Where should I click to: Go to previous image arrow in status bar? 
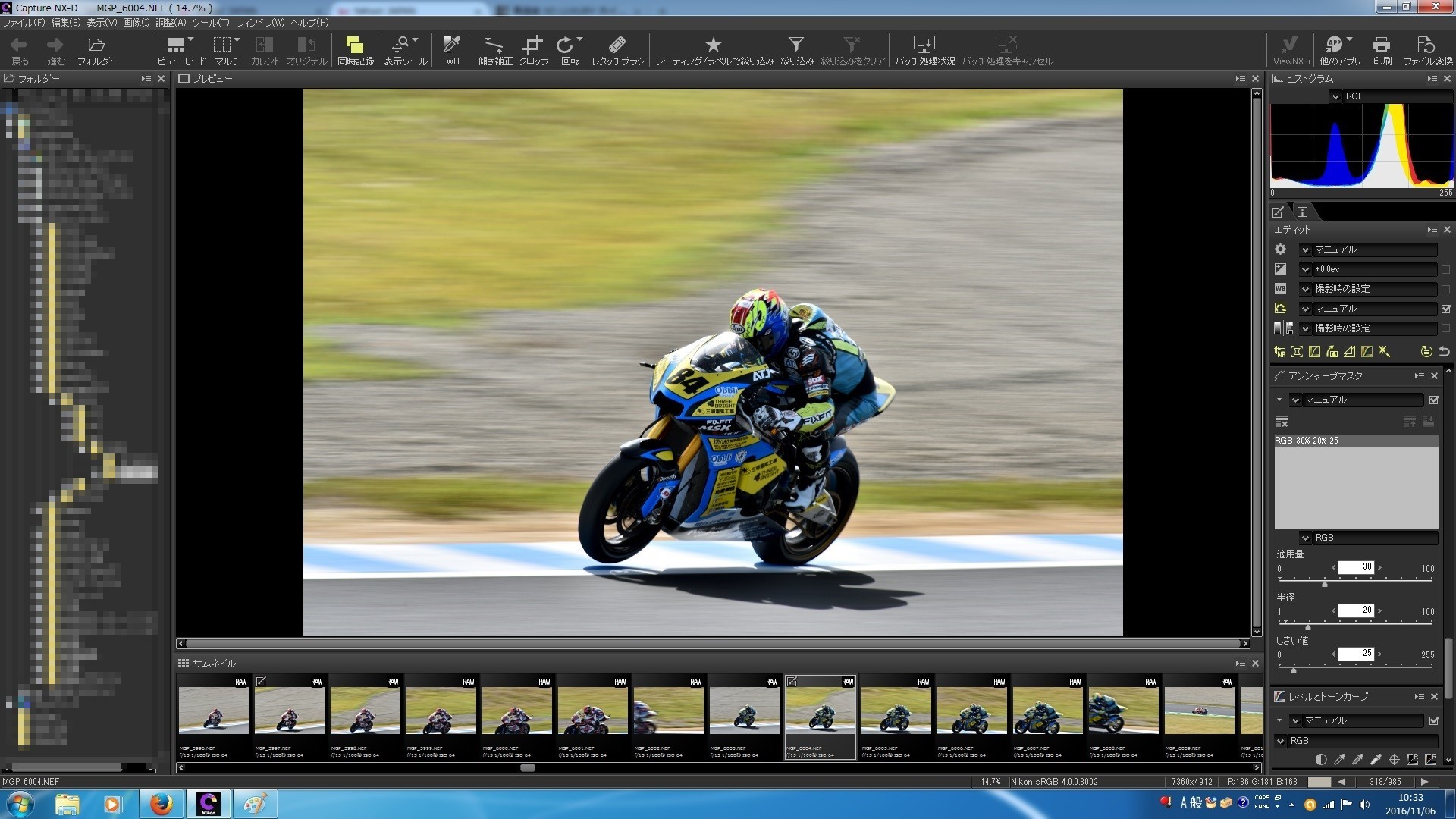tap(1341, 782)
